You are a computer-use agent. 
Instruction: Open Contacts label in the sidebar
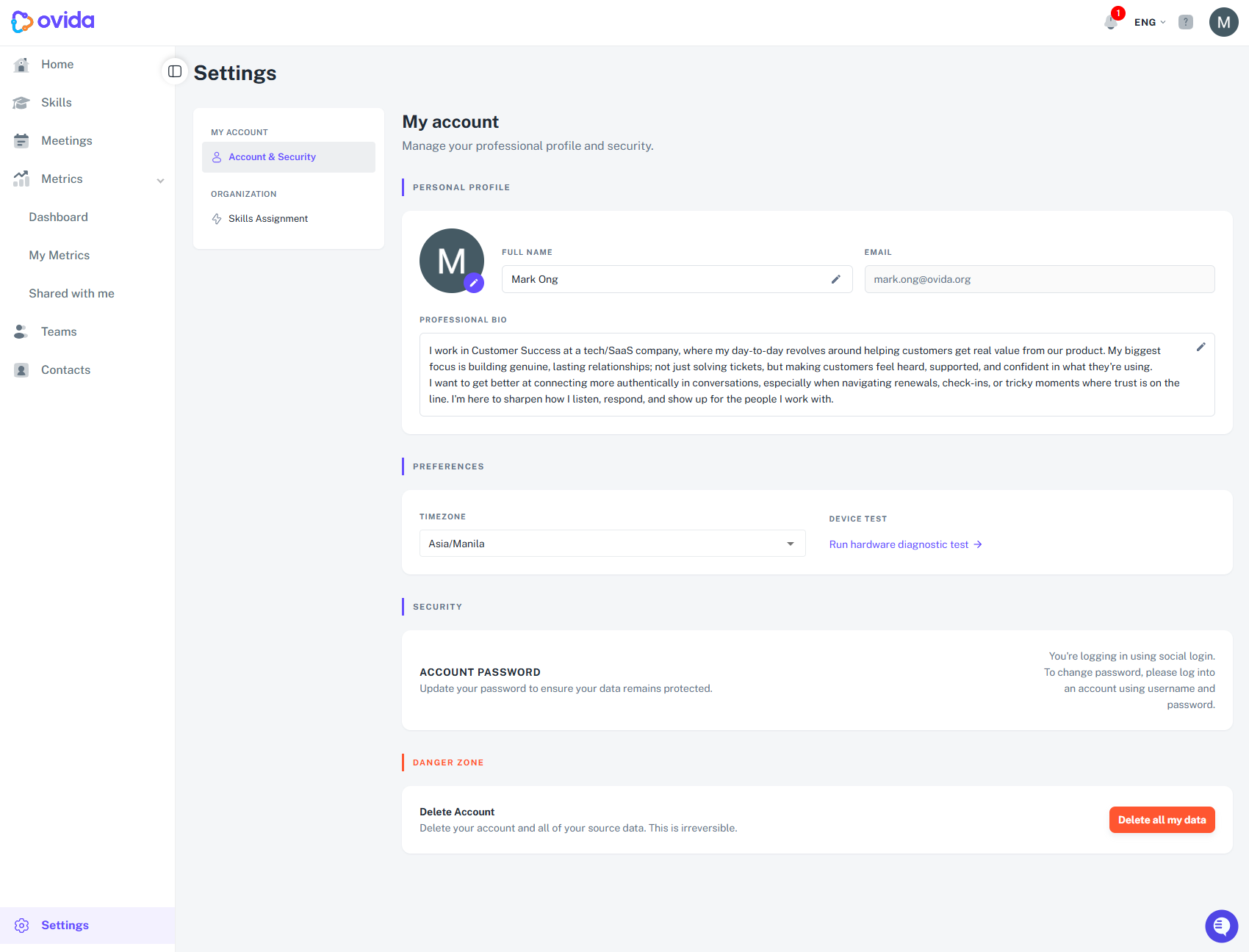coord(66,370)
